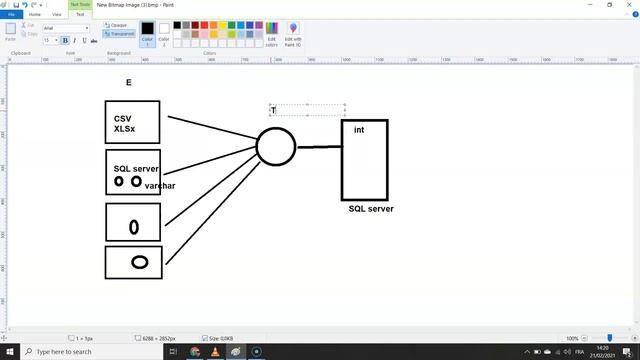Click the volume speaker tray icon

(x=567, y=352)
